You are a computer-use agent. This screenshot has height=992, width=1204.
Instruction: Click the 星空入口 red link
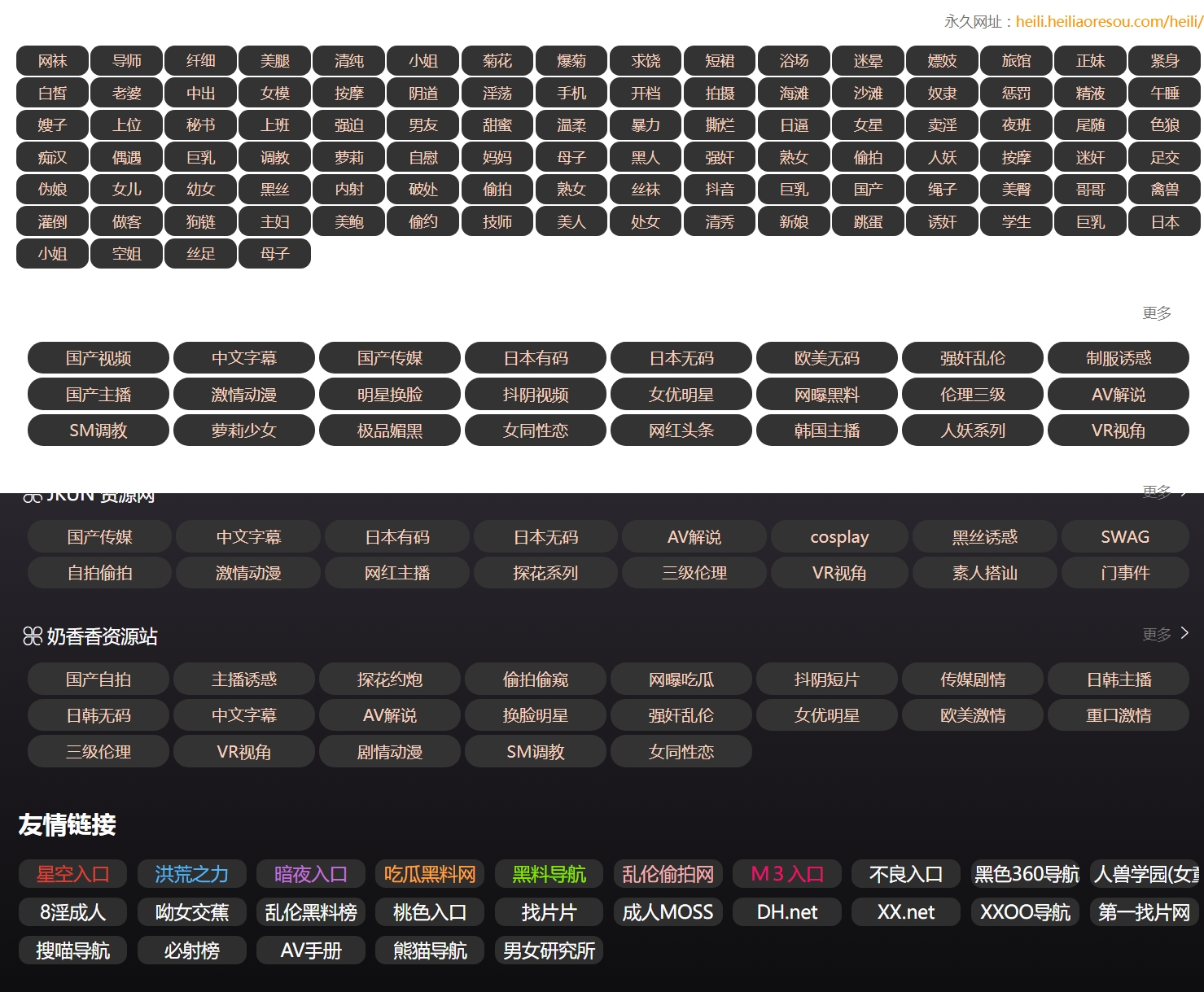click(x=72, y=874)
